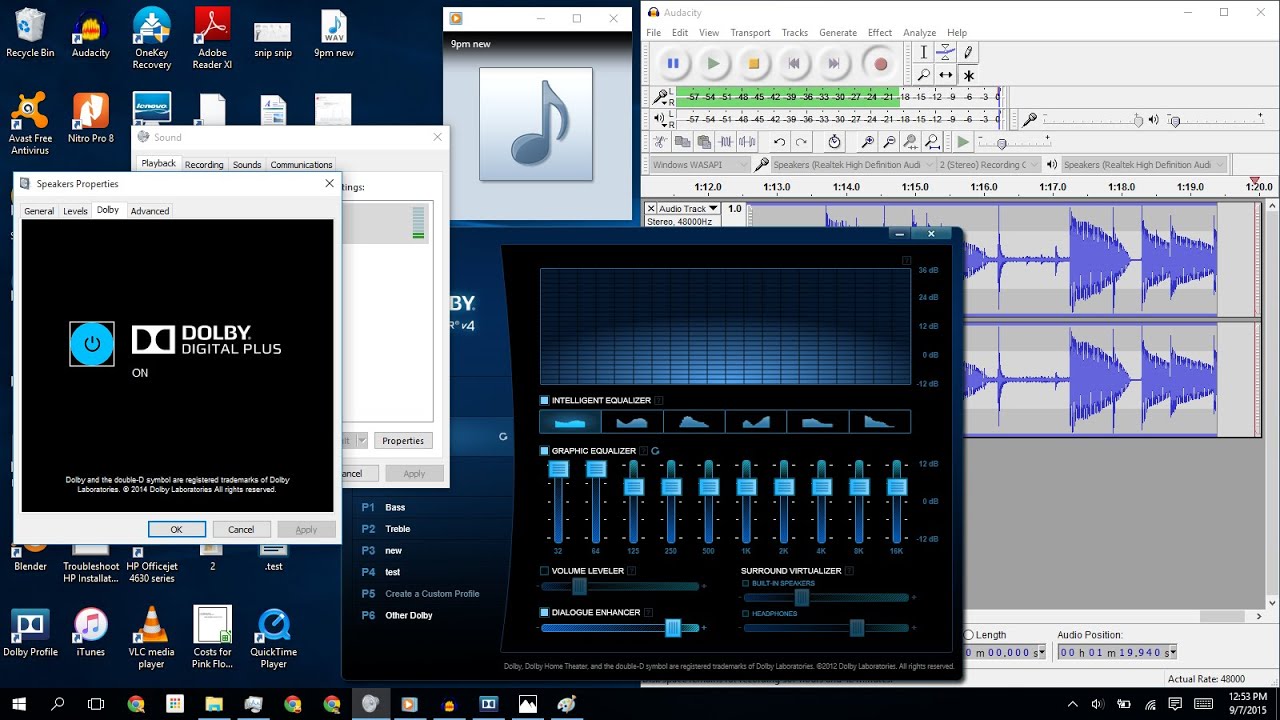Open the 2 (Stereo) Recording channels dropdown
This screenshot has width=1280, height=720.
990,164
